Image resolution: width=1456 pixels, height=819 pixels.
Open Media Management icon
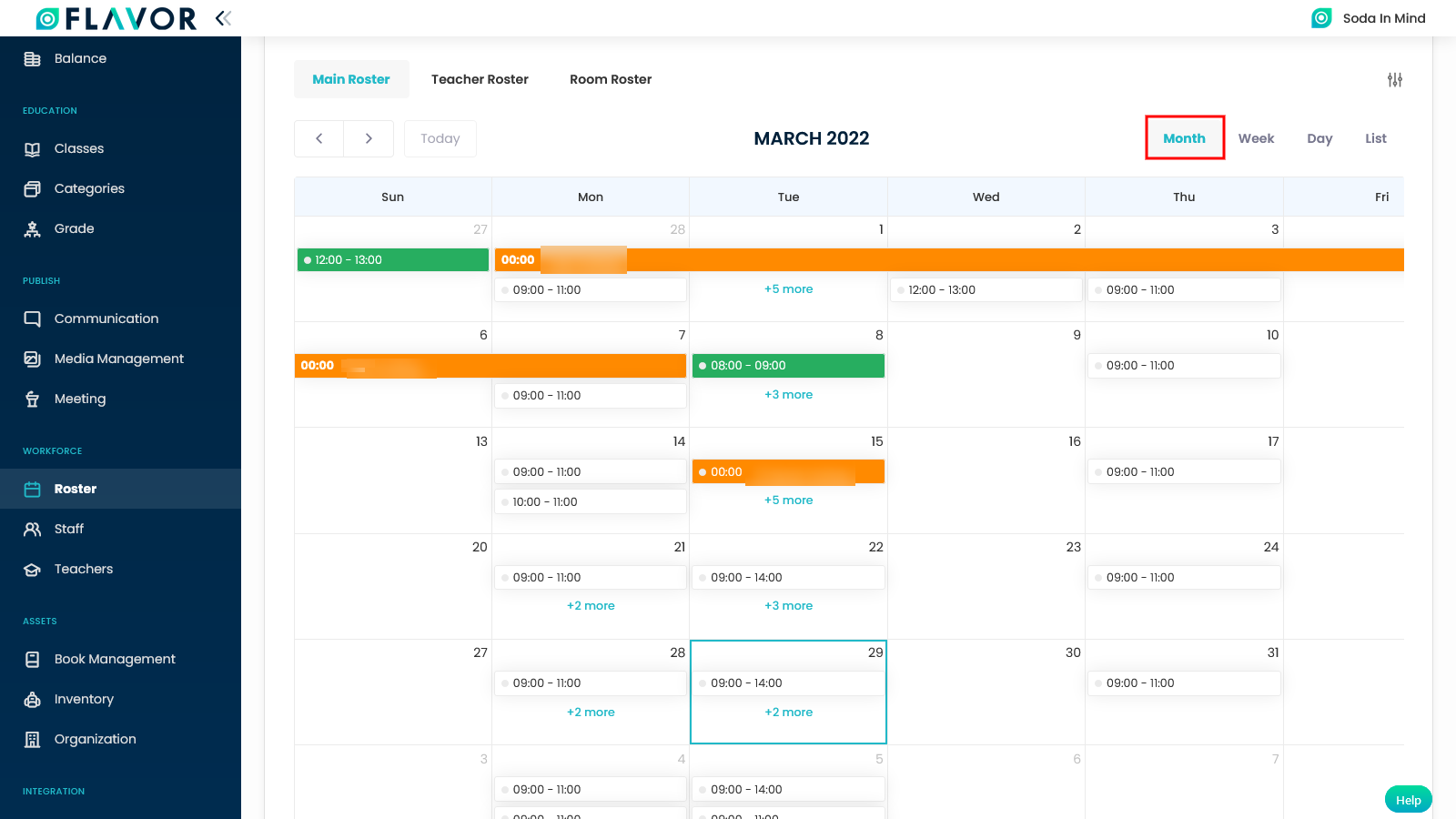tap(33, 359)
